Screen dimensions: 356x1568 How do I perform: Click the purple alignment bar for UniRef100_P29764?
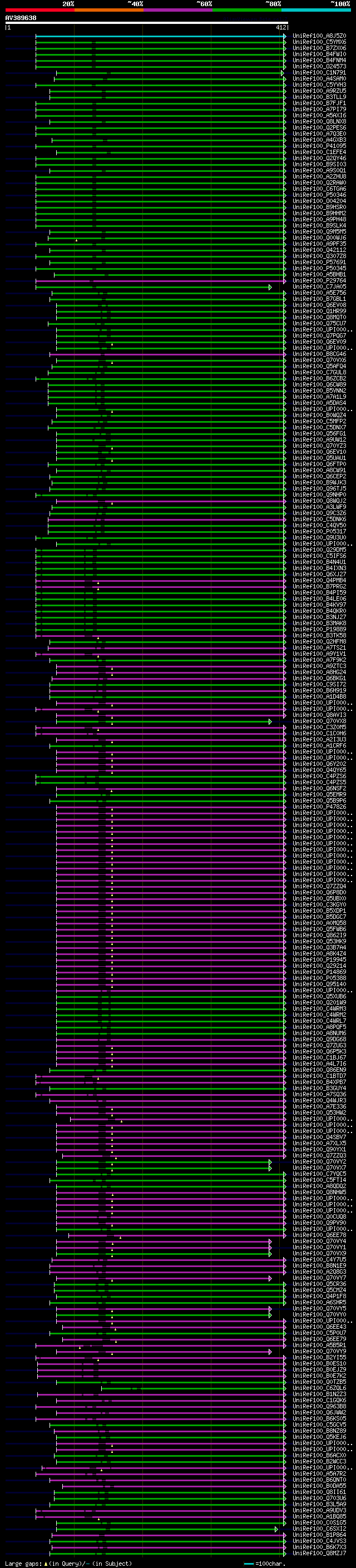coord(160,281)
